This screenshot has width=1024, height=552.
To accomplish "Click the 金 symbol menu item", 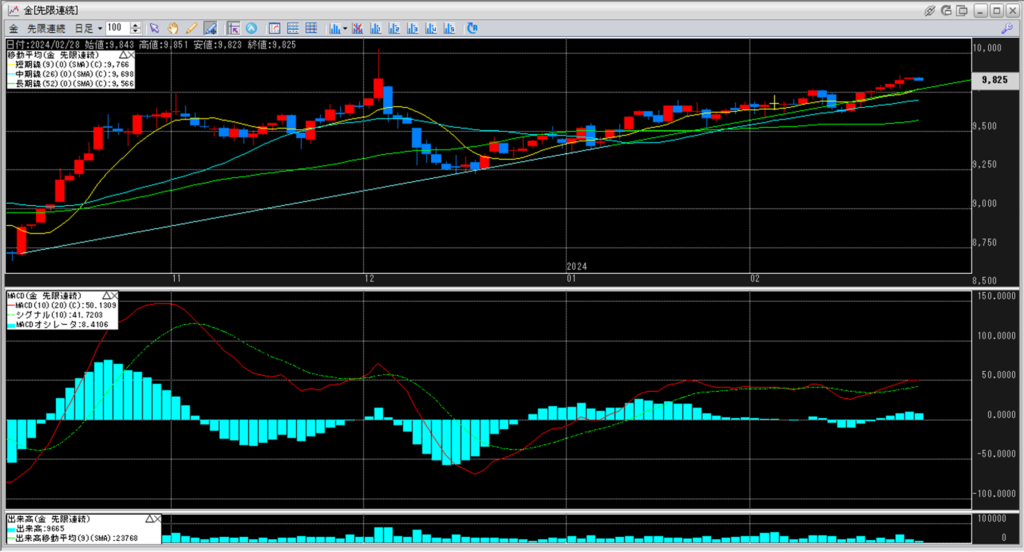I will [x=13, y=28].
